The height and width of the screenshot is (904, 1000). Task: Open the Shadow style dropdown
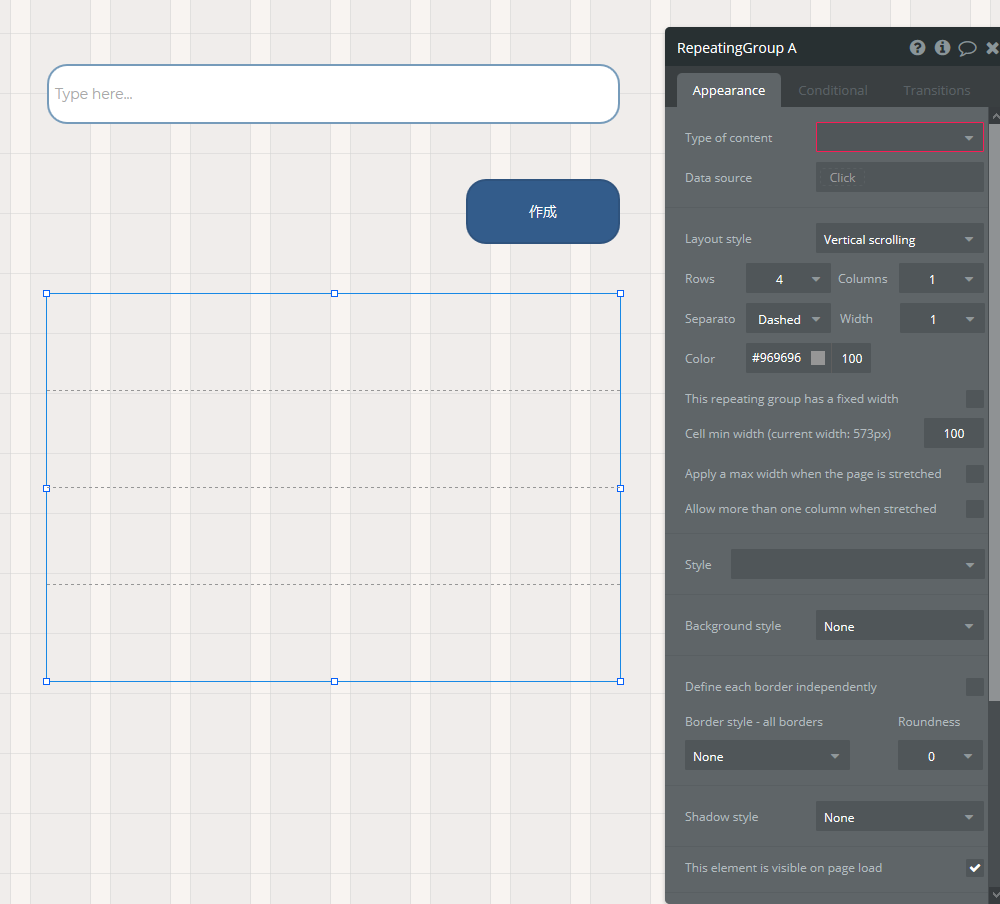[899, 817]
